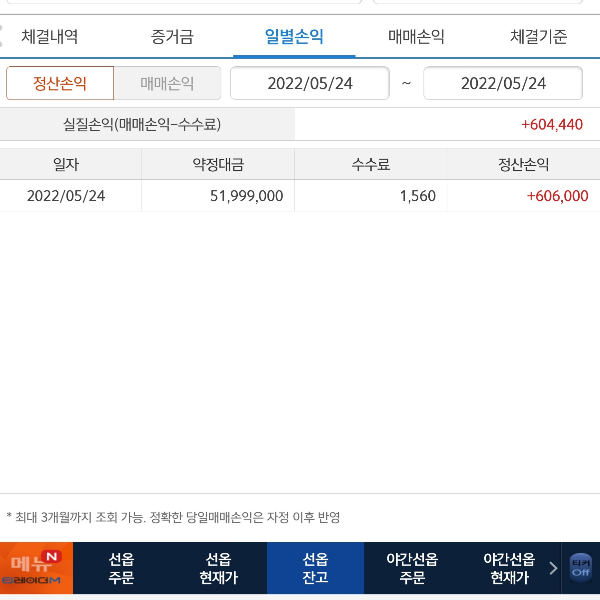The image size is (600, 600).
Task: Open the start date picker field
Action: [x=310, y=83]
